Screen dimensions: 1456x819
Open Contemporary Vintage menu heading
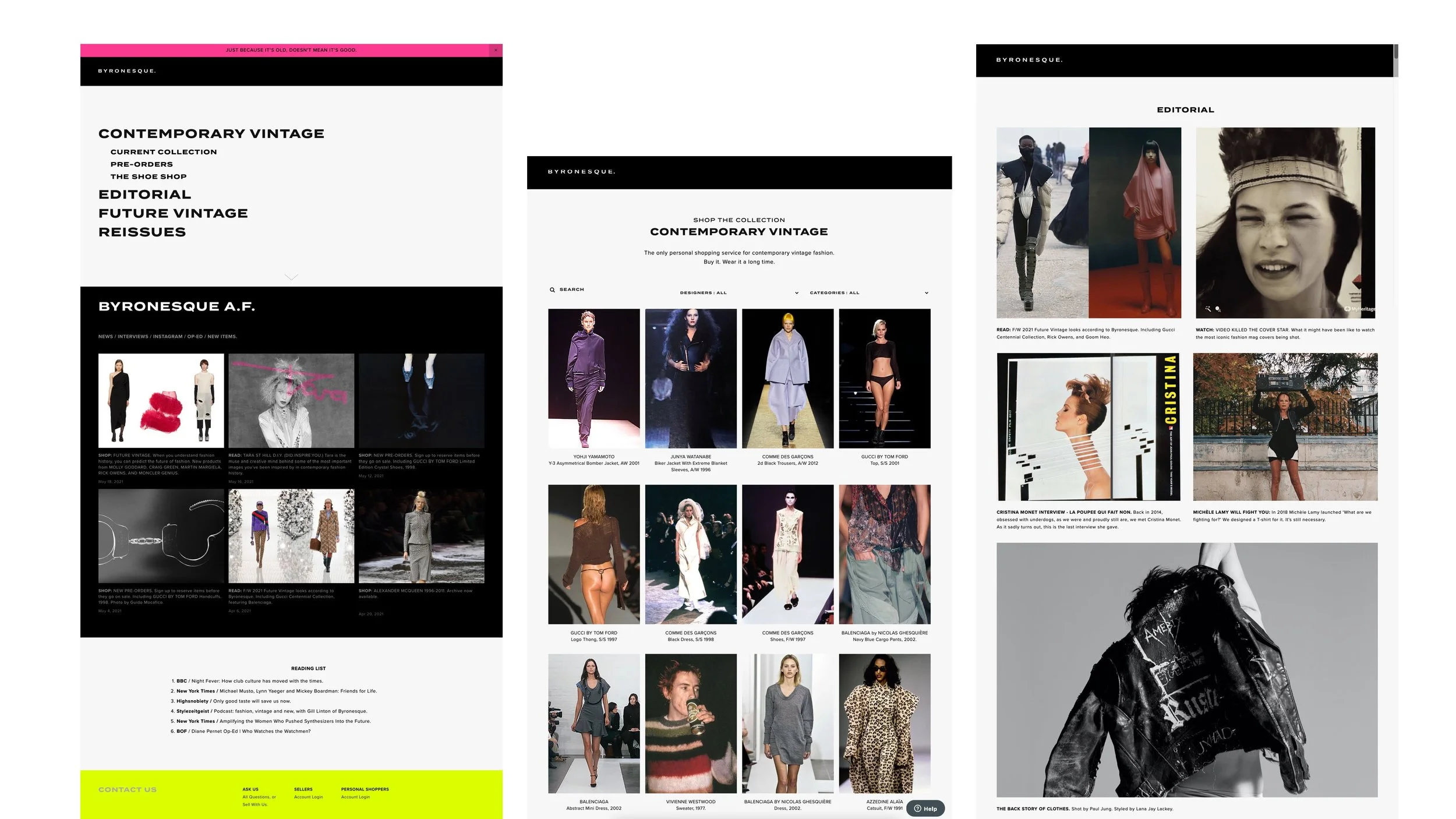coord(211,134)
